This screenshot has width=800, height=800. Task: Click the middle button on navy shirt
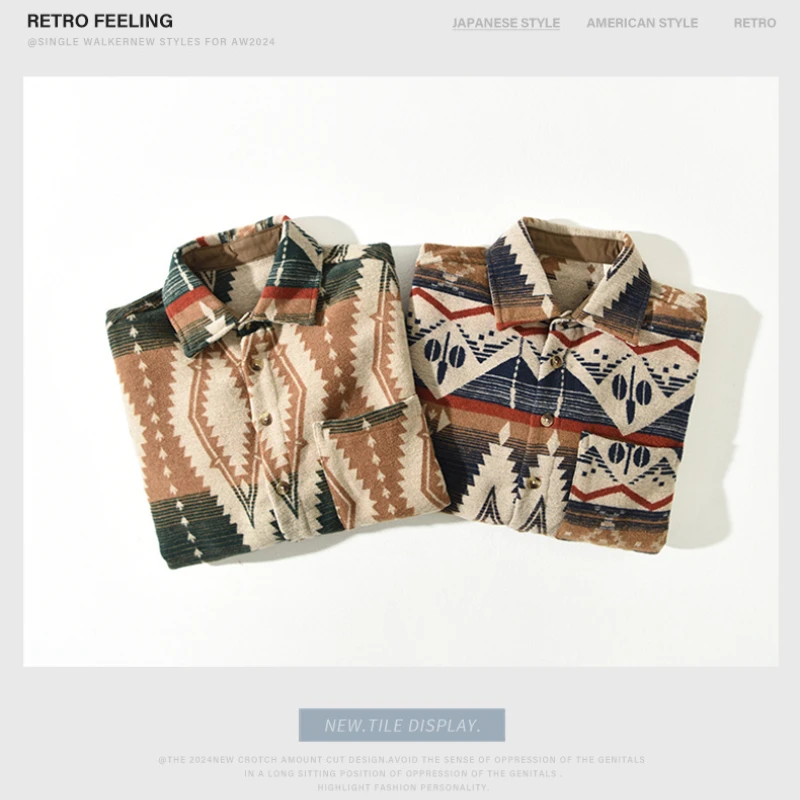click(x=546, y=420)
